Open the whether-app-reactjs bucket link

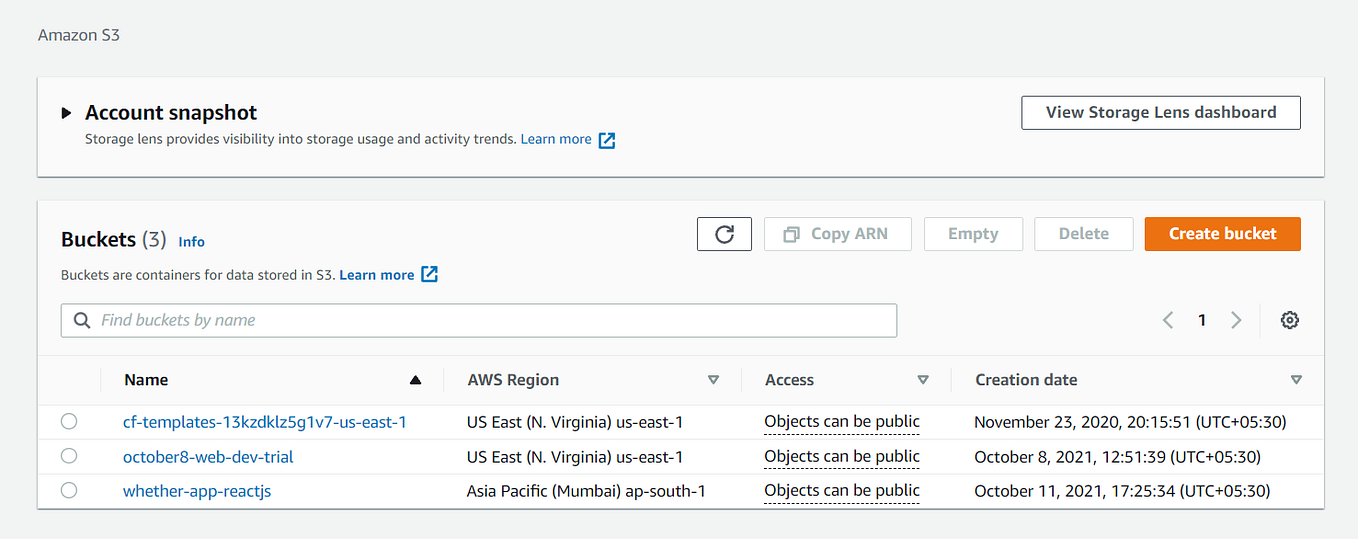point(197,491)
